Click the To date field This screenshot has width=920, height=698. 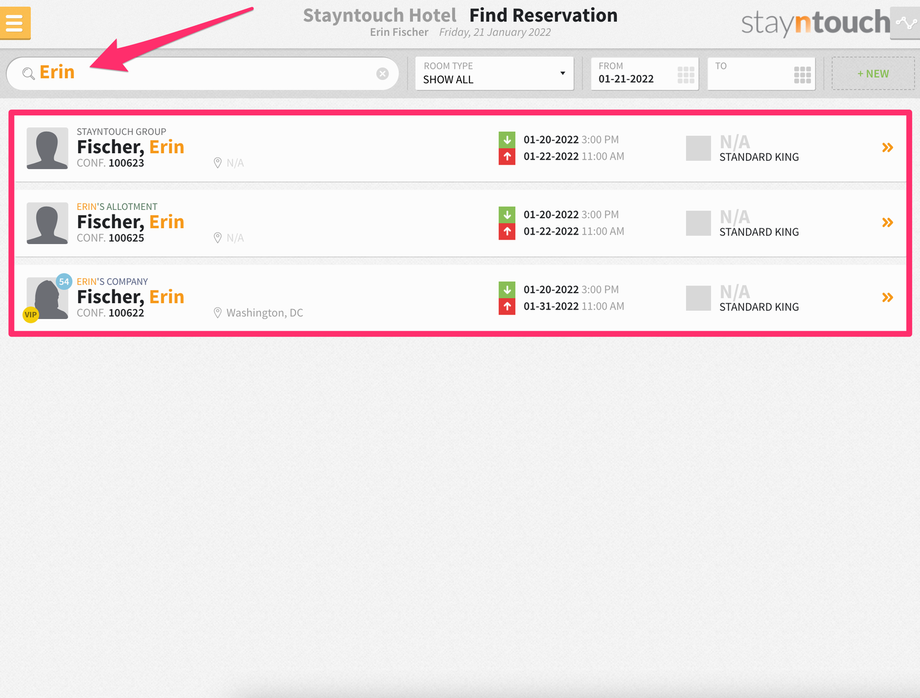point(761,73)
